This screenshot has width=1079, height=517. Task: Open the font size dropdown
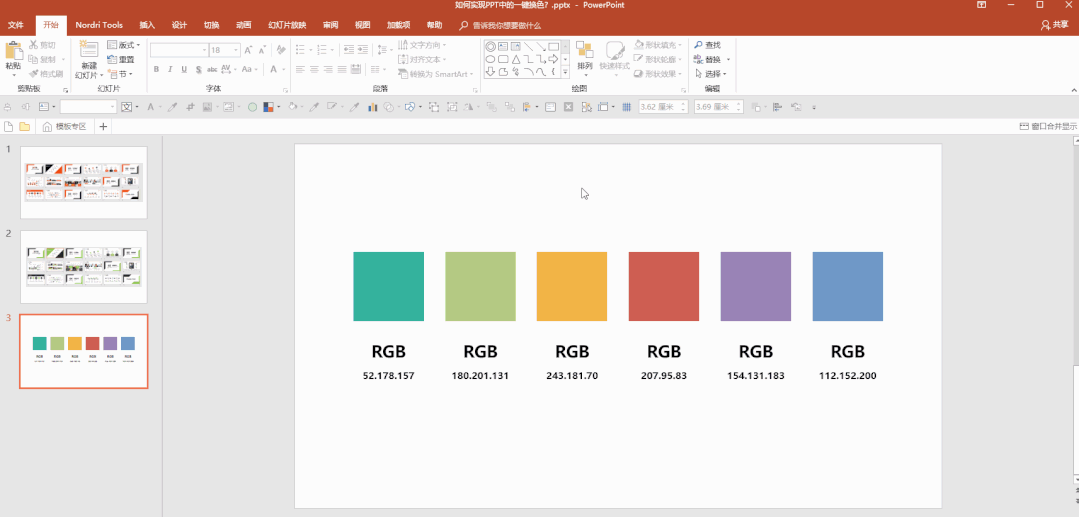[237, 50]
